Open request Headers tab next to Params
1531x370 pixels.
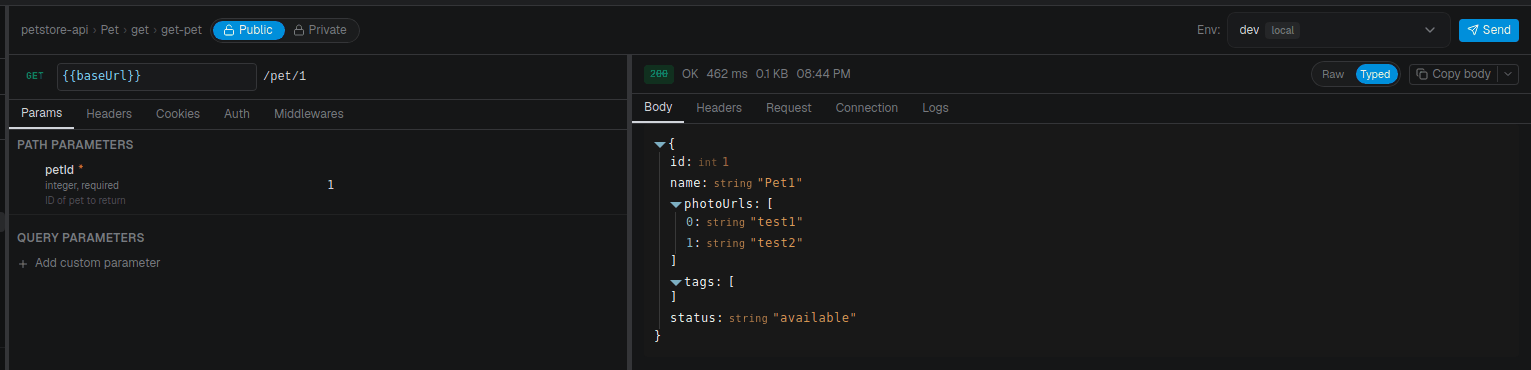[x=109, y=114]
